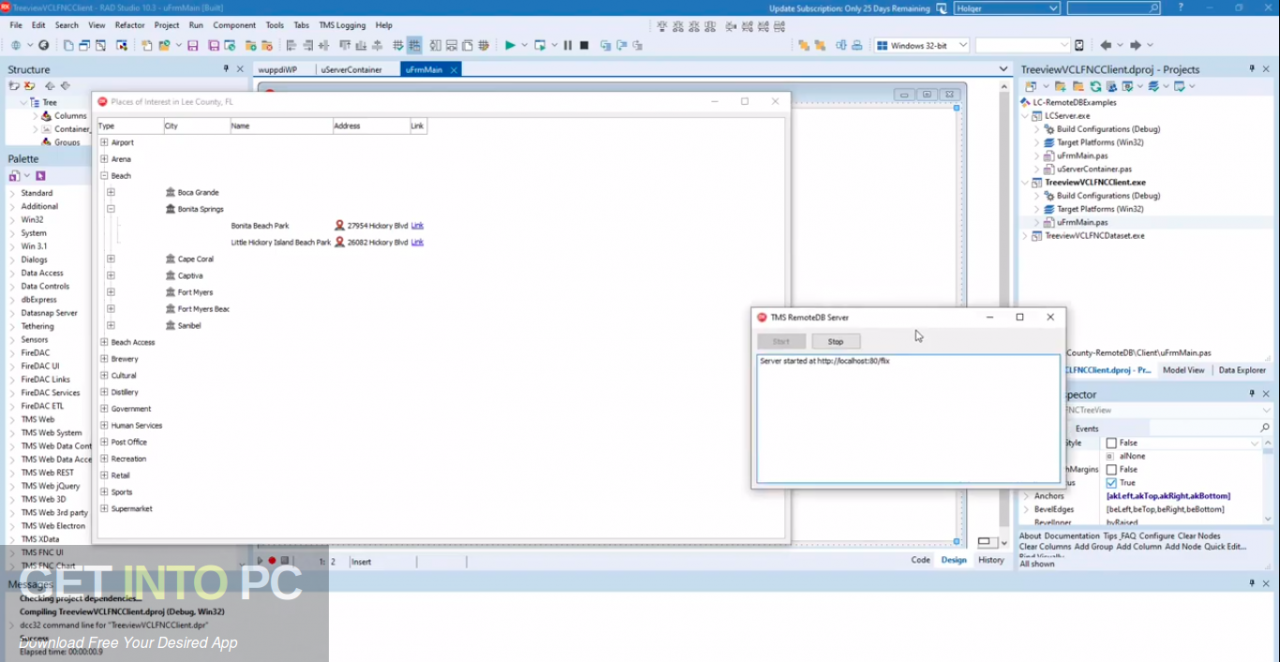The height and width of the screenshot is (662, 1280).
Task: Collapse the Bonita Springs city node
Action: pyautogui.click(x=111, y=209)
